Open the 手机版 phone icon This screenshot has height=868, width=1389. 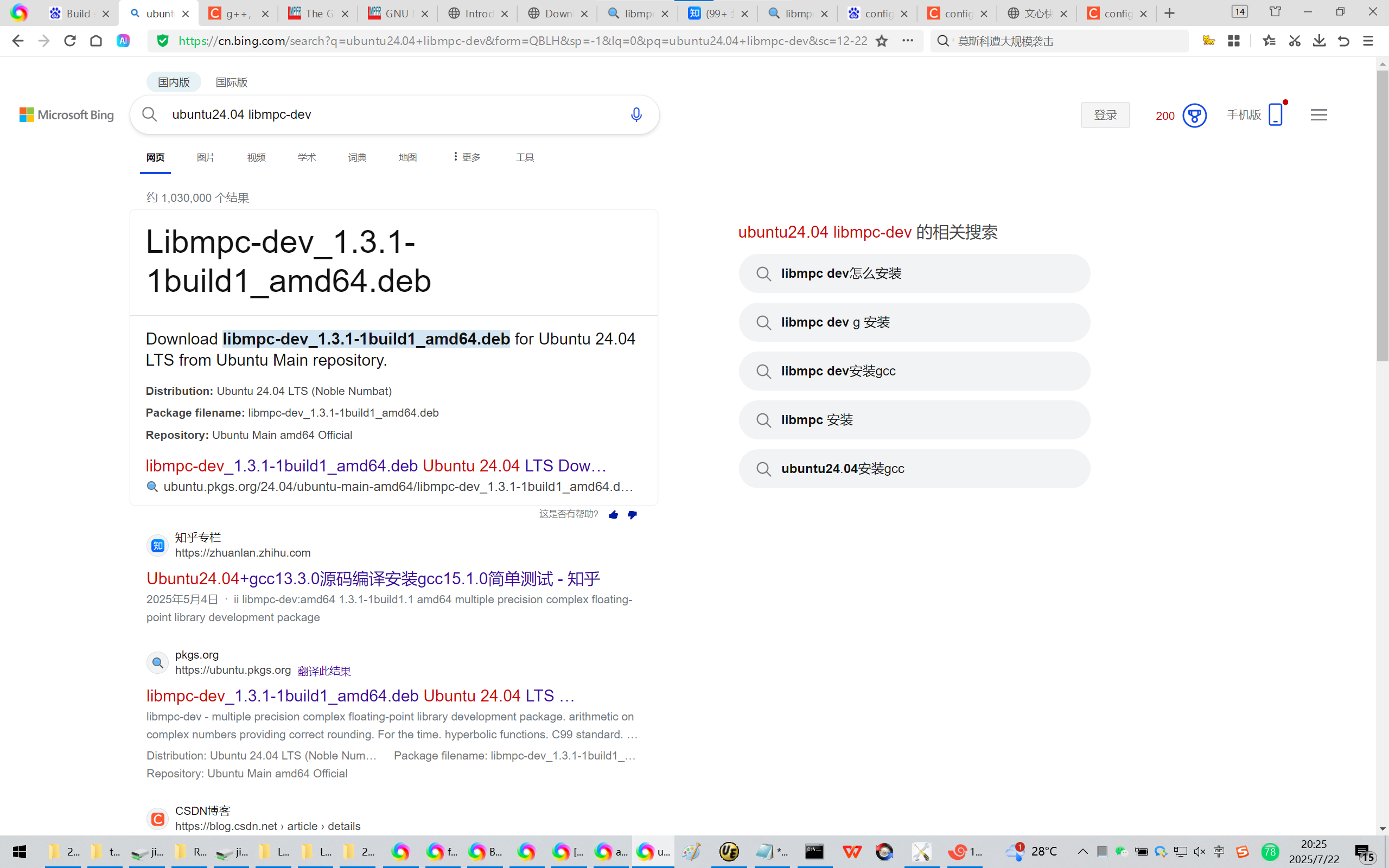point(1276,114)
